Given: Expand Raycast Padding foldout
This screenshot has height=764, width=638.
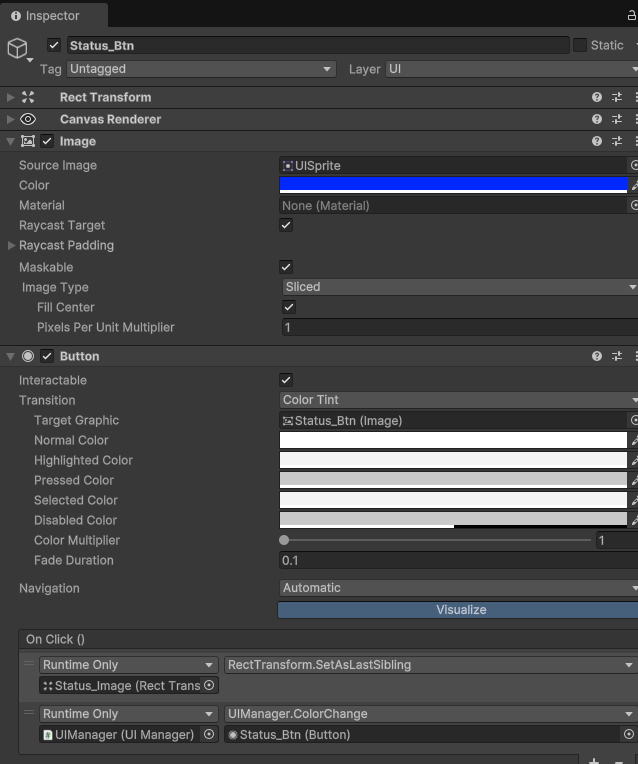Looking at the screenshot, I should (11, 246).
